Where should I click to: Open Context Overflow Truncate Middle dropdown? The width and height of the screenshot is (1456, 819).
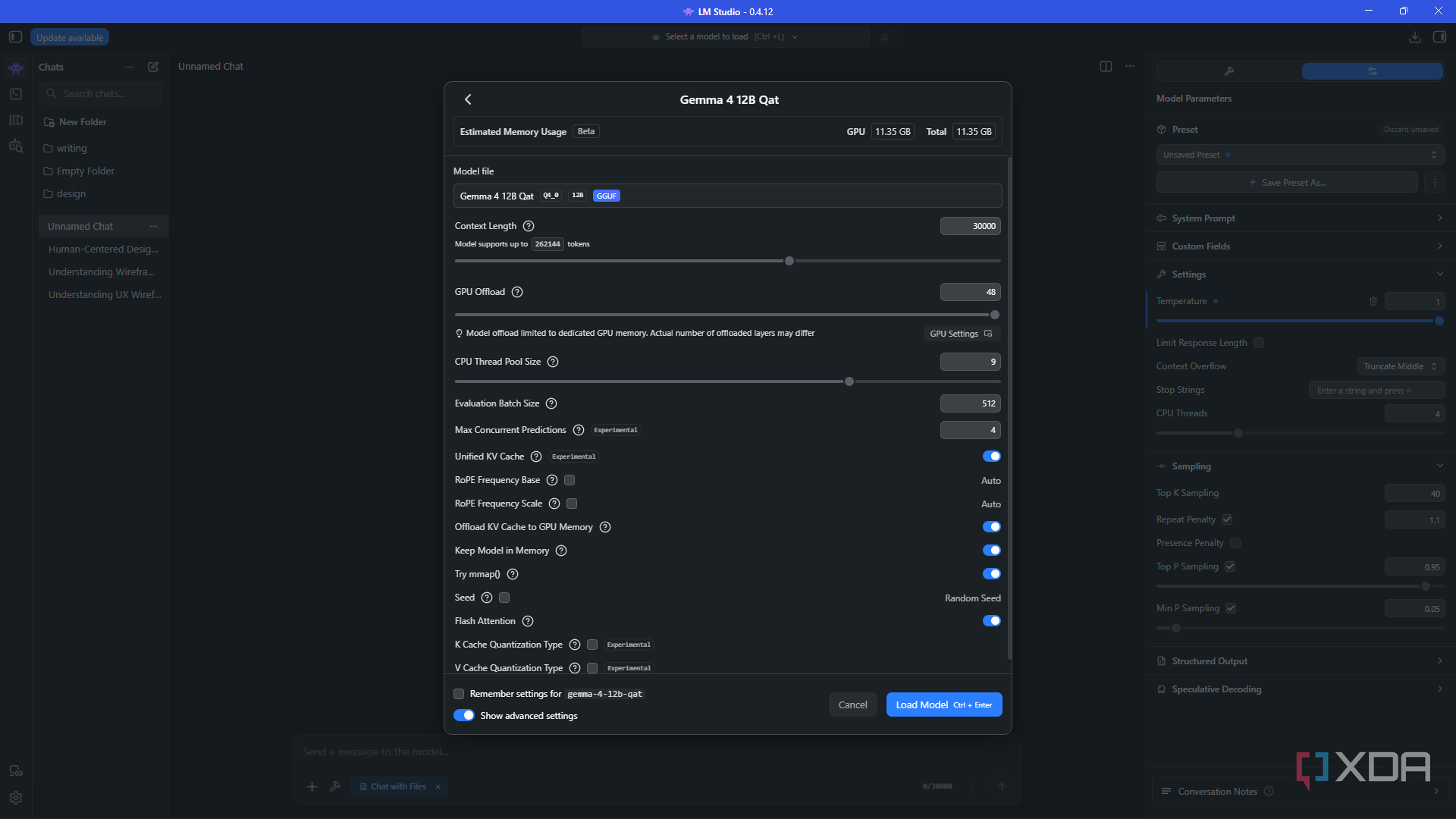pyautogui.click(x=1401, y=366)
